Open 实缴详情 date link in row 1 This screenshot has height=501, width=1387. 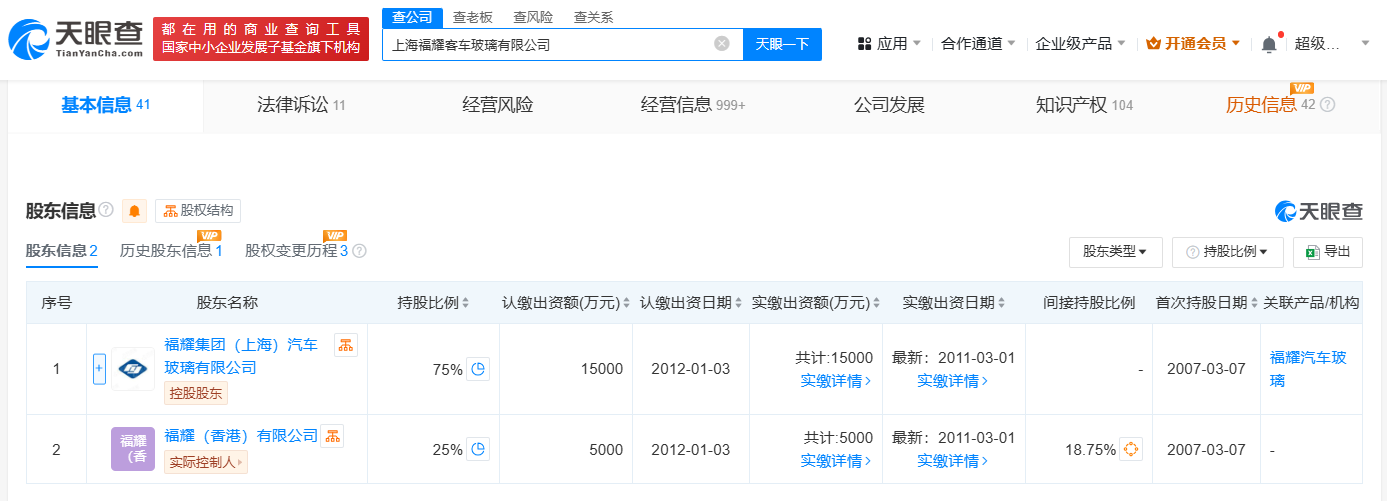click(x=953, y=381)
